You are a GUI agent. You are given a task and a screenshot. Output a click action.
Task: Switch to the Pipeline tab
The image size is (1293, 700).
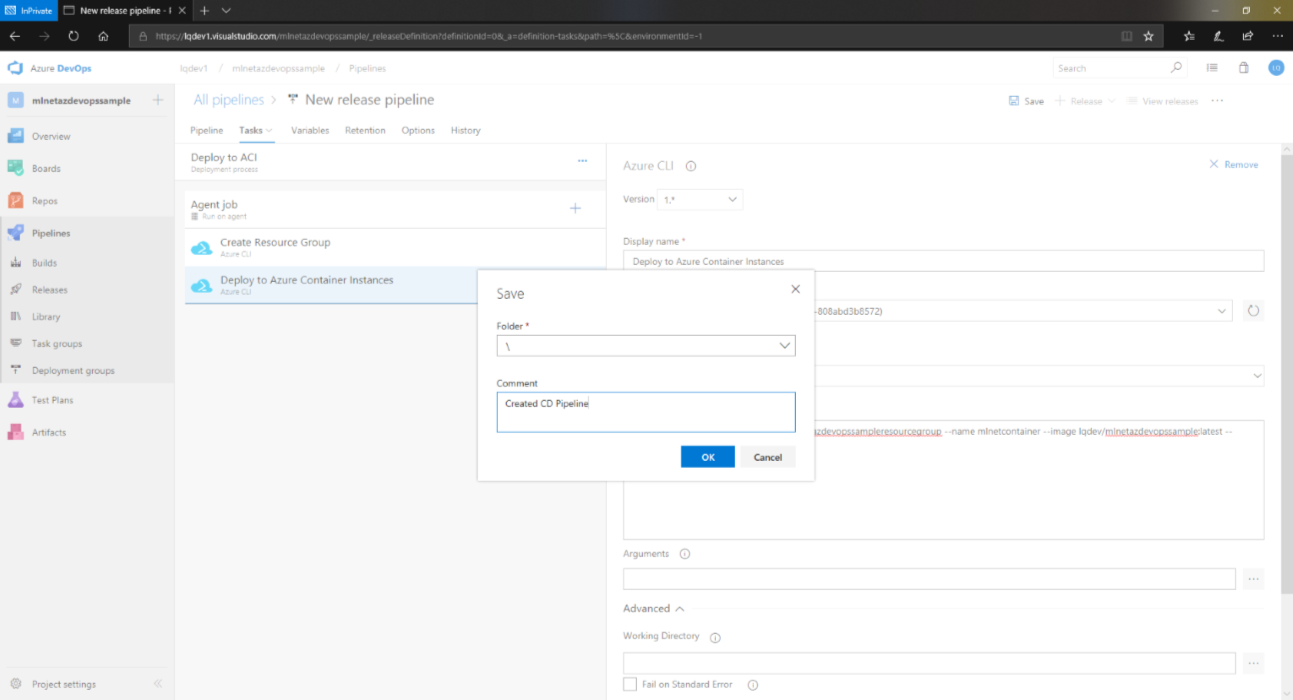coord(207,130)
